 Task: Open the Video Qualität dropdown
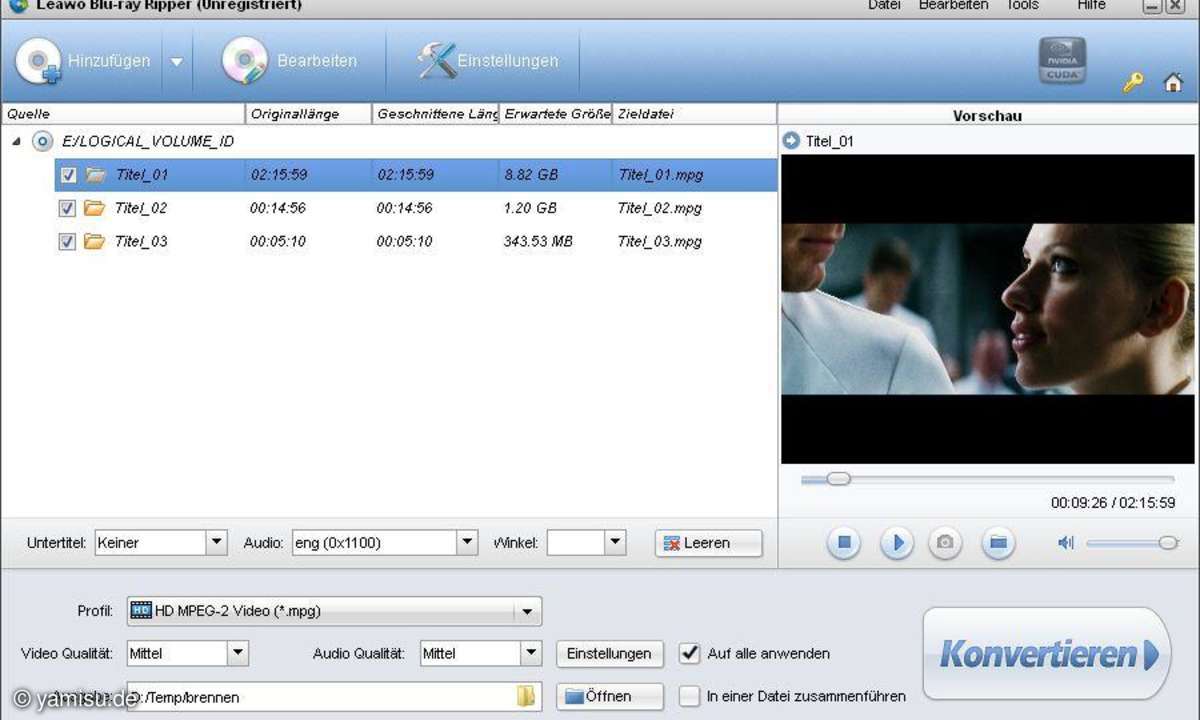pos(237,653)
